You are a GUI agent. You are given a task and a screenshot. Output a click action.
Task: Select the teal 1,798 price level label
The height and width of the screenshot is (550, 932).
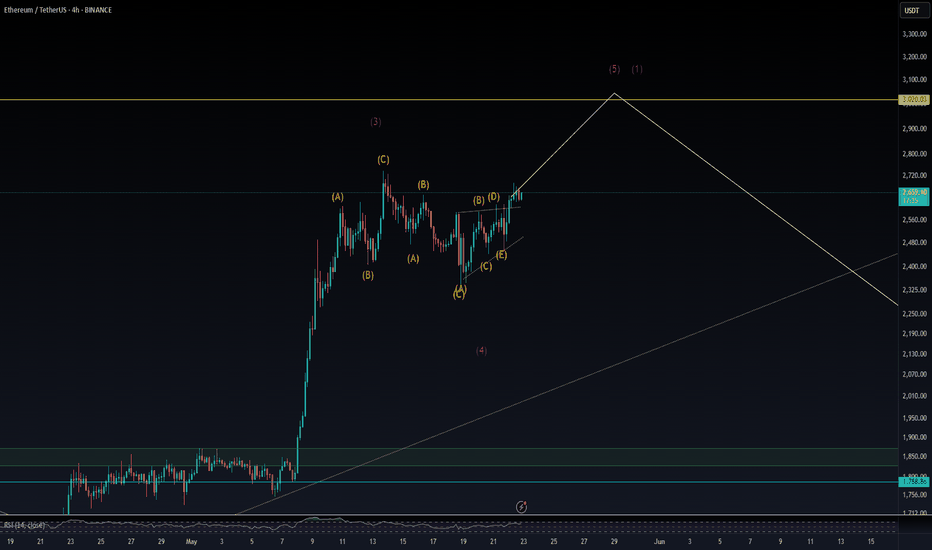click(x=914, y=481)
